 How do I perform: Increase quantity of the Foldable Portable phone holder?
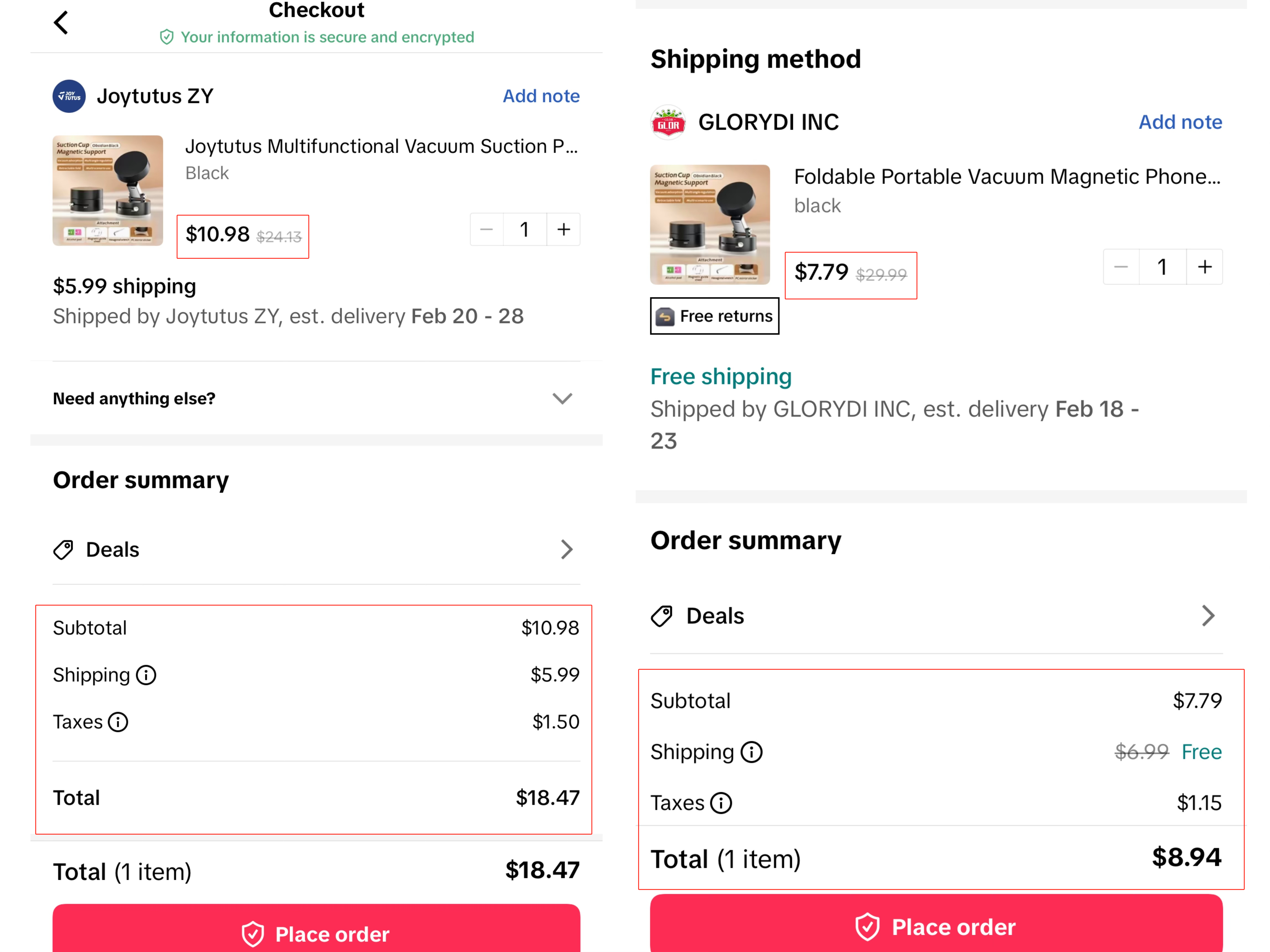[x=1204, y=267]
